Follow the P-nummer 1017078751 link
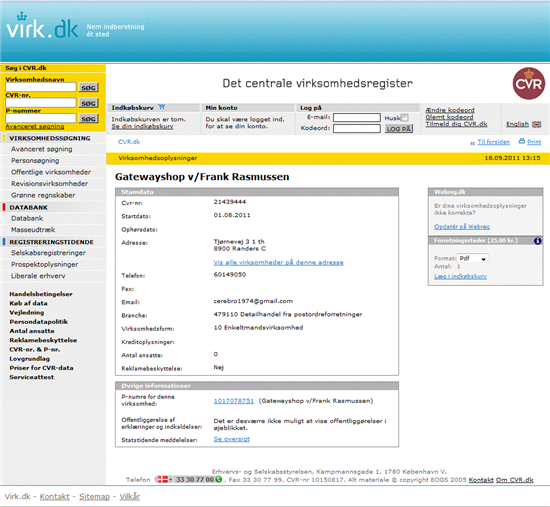This screenshot has height=507, width=550. 234,401
